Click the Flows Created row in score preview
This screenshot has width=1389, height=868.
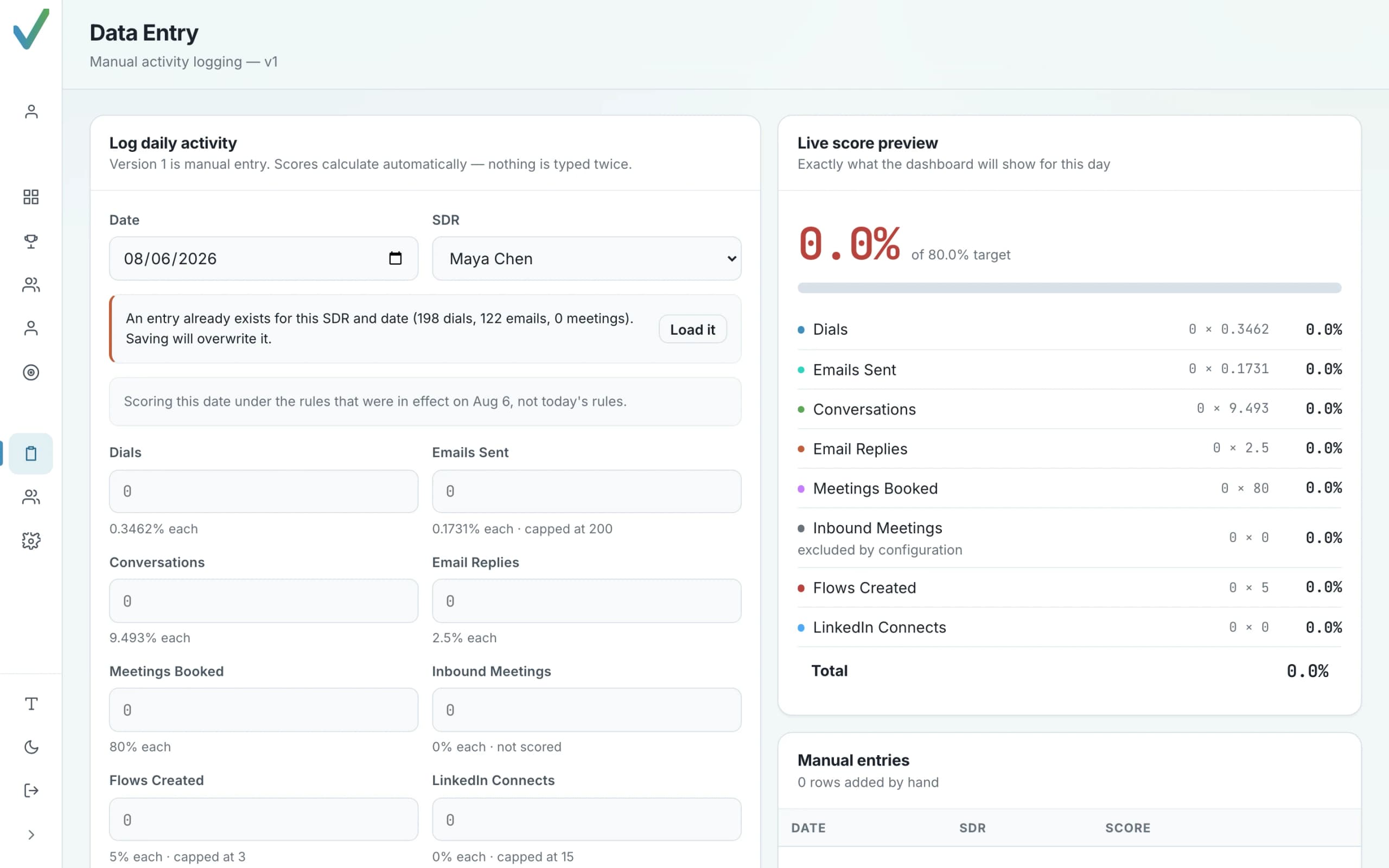(1069, 588)
